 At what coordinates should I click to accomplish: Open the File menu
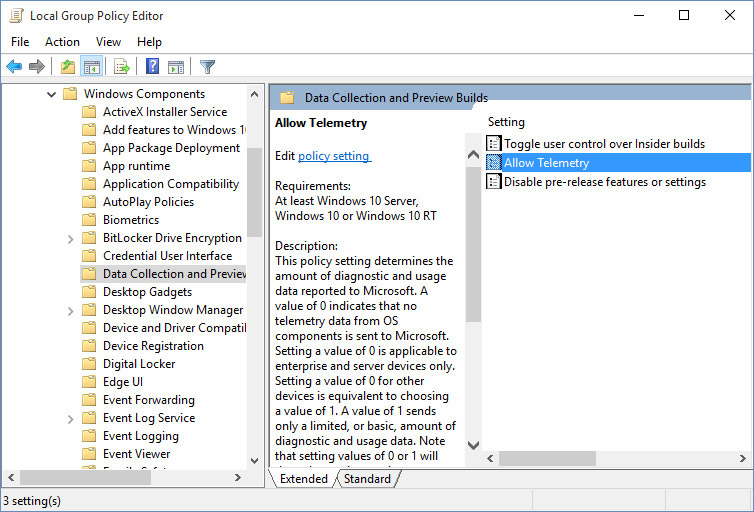click(x=20, y=42)
